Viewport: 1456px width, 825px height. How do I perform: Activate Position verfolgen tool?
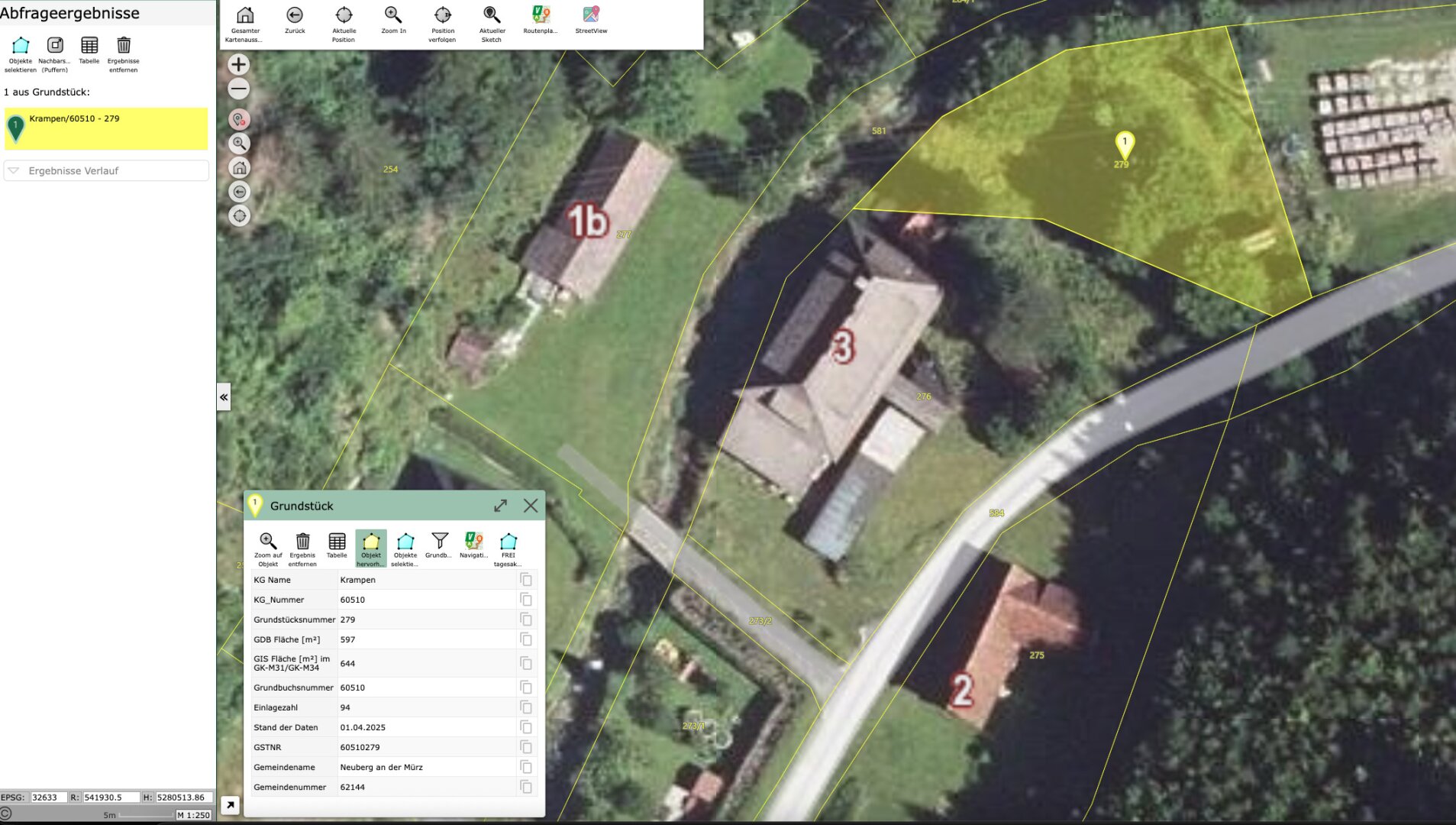coord(442,15)
